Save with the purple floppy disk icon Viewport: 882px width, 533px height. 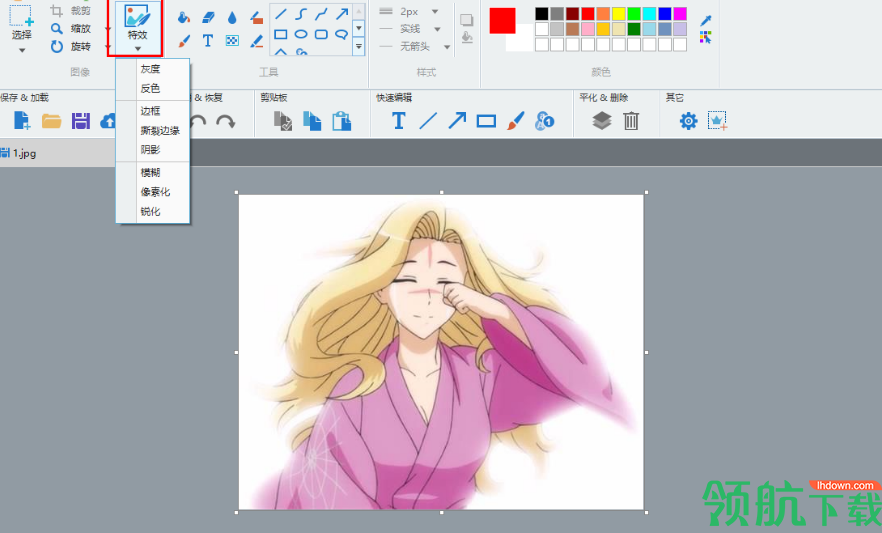pyautogui.click(x=80, y=120)
